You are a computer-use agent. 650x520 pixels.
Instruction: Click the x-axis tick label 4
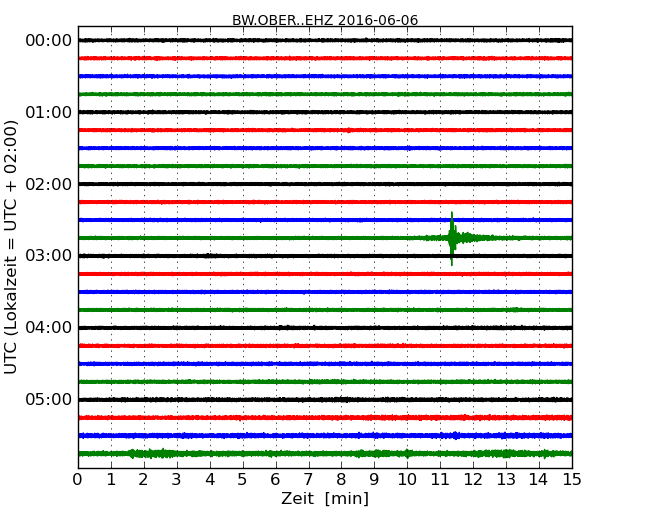(x=210, y=479)
